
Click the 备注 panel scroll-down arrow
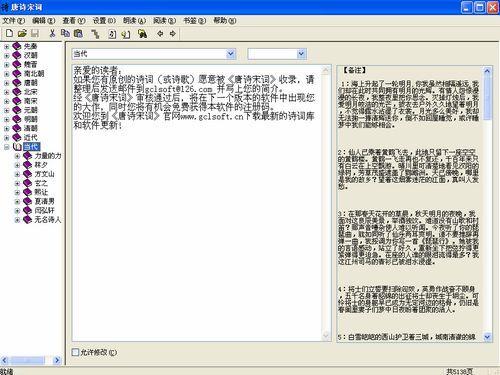tap(487, 337)
